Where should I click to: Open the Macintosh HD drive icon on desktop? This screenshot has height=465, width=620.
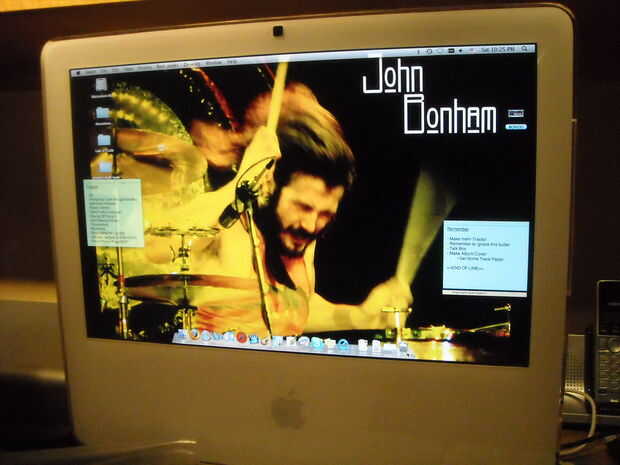point(101,85)
